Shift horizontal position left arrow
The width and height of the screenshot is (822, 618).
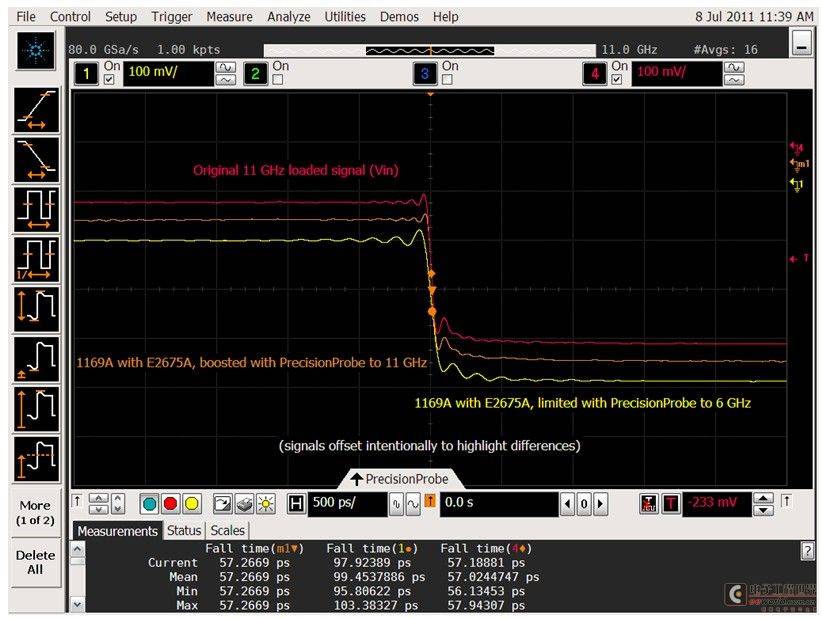click(568, 504)
